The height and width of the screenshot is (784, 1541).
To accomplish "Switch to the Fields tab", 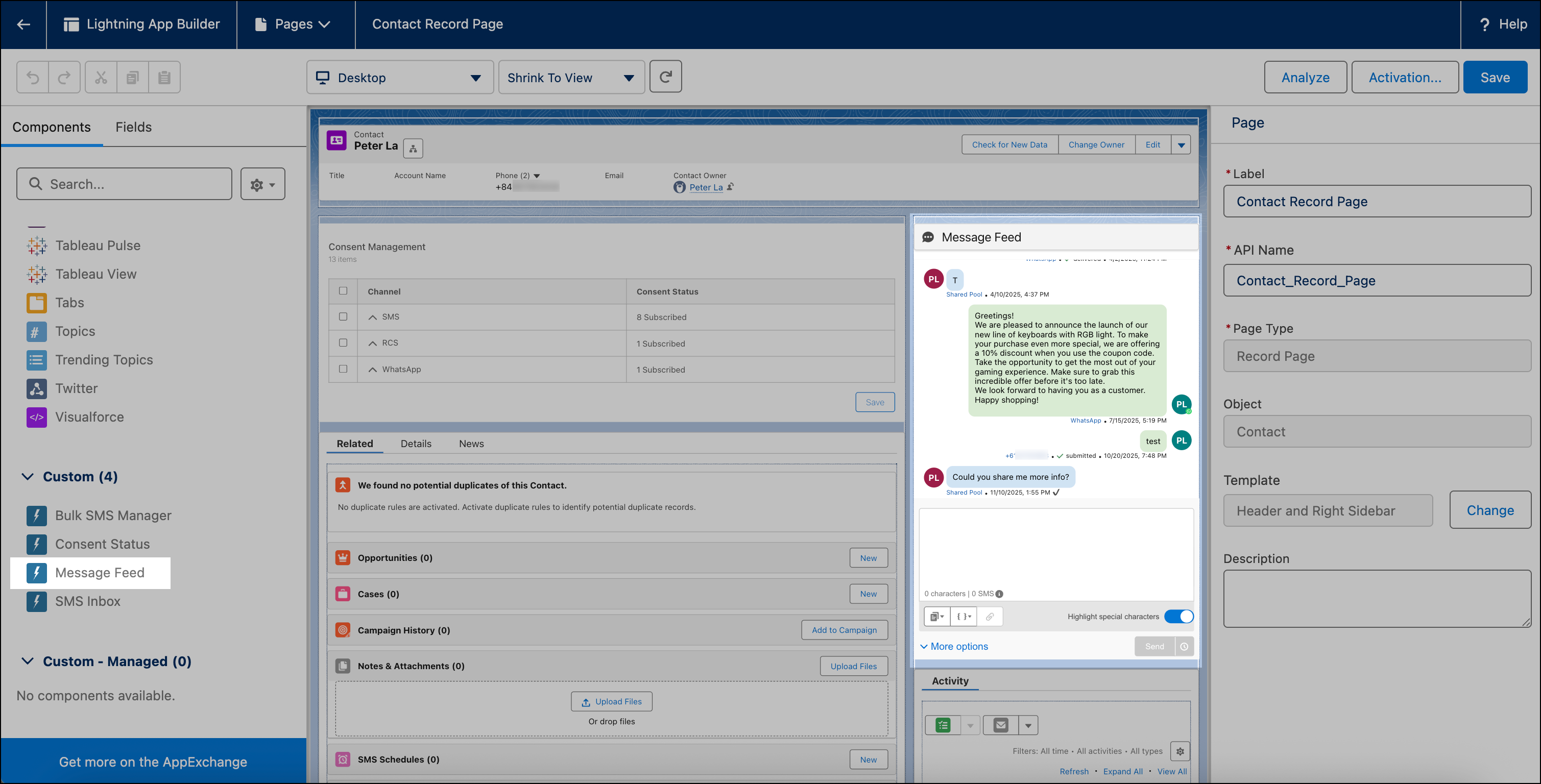I will tap(133, 127).
